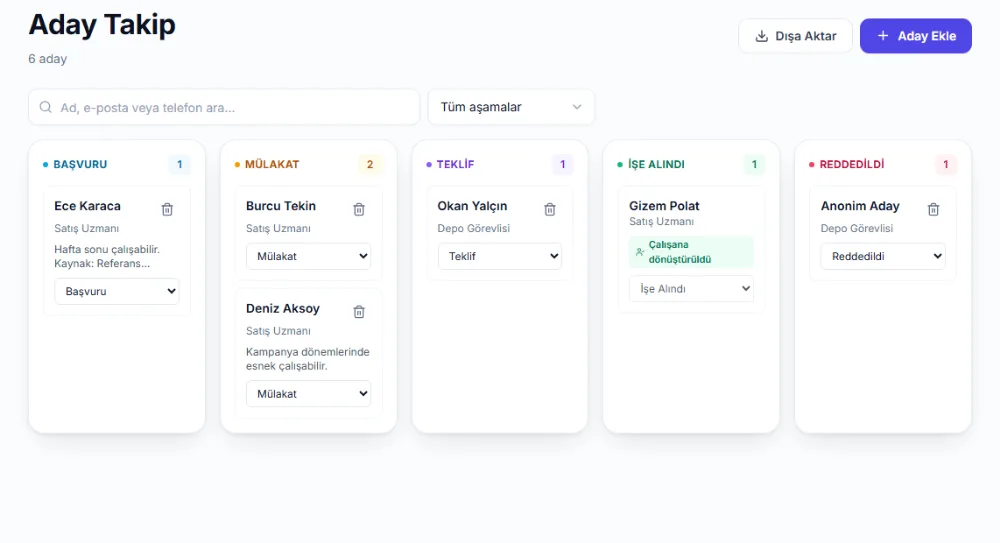The height and width of the screenshot is (543, 1000).
Task: Click Çalışana dönüştürüldü badge
Action: 691,252
